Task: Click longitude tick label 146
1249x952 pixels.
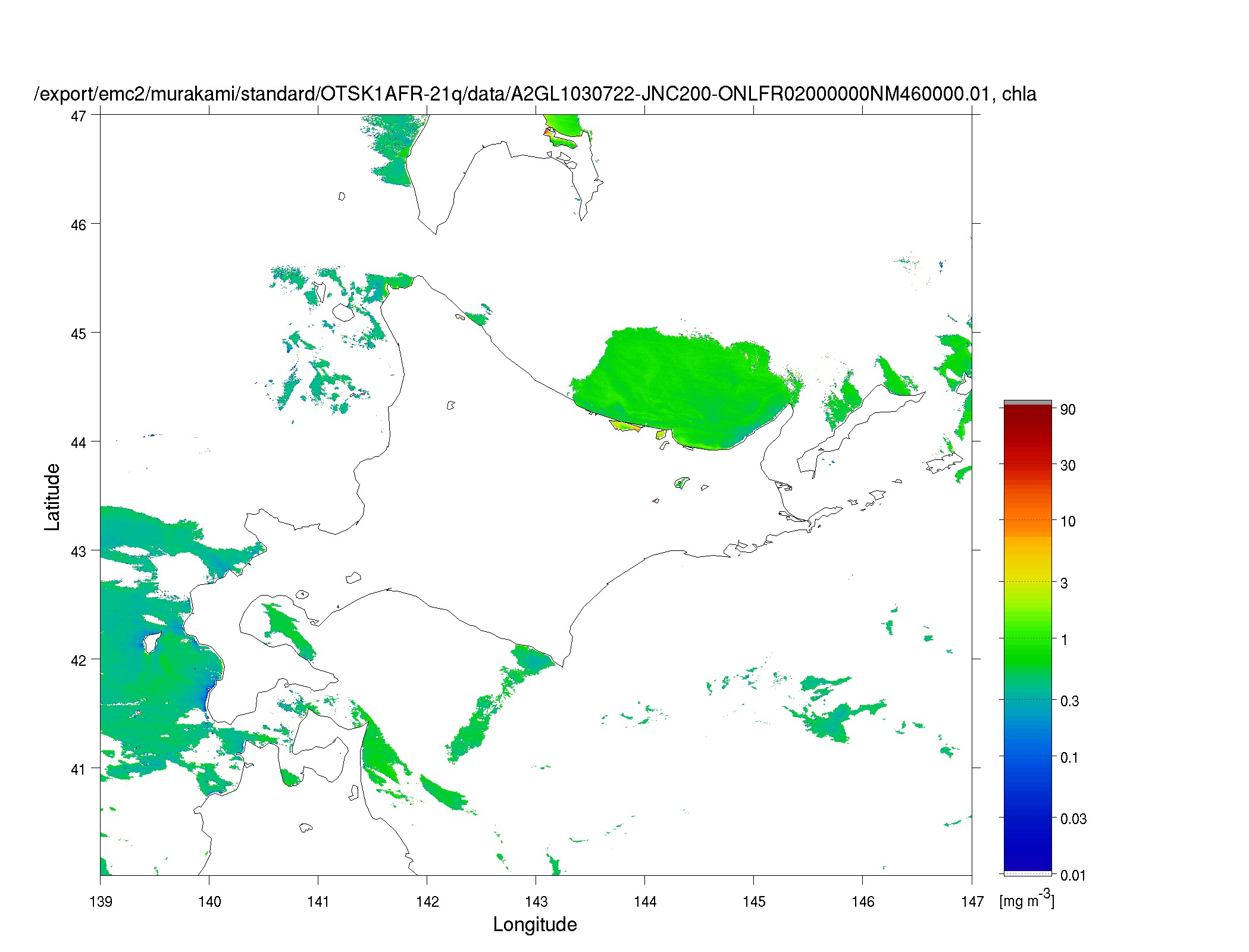Action: coord(863,901)
